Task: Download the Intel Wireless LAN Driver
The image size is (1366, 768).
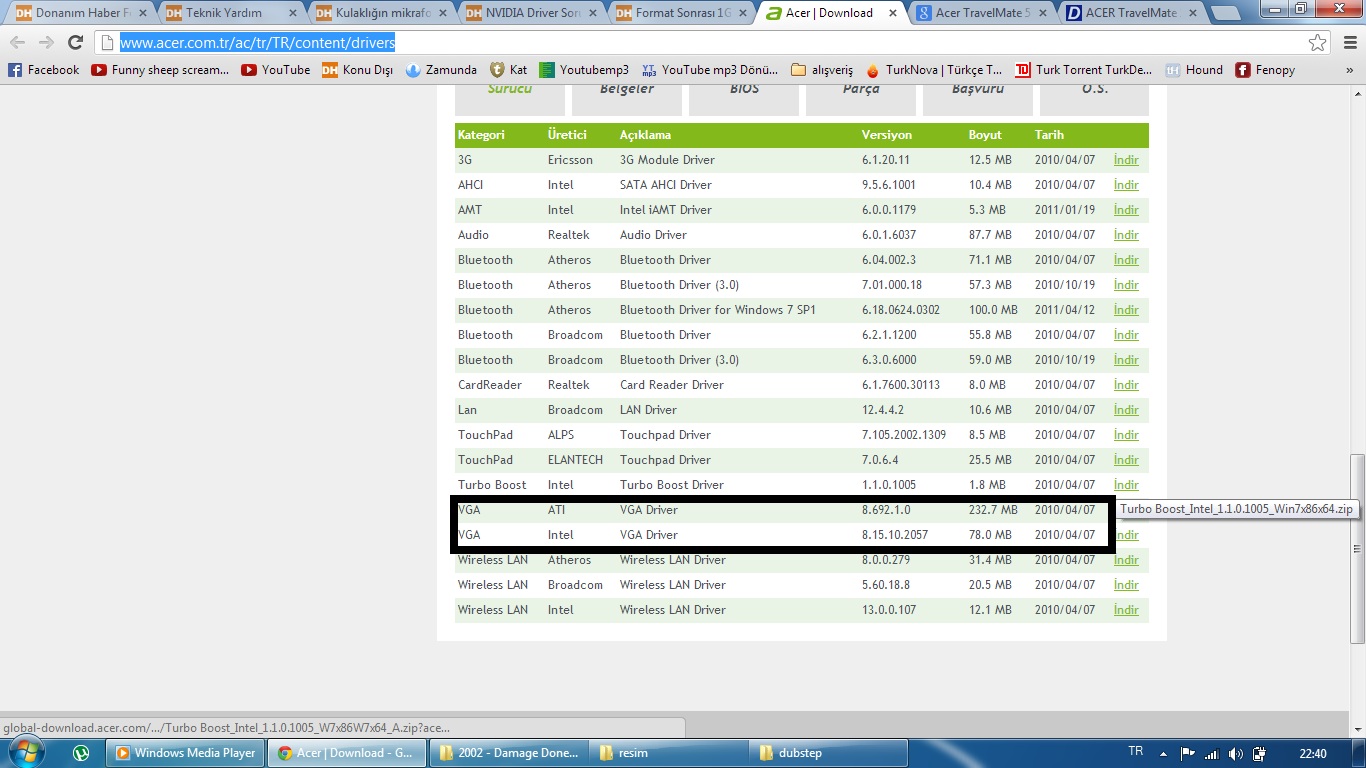Action: pos(1126,610)
